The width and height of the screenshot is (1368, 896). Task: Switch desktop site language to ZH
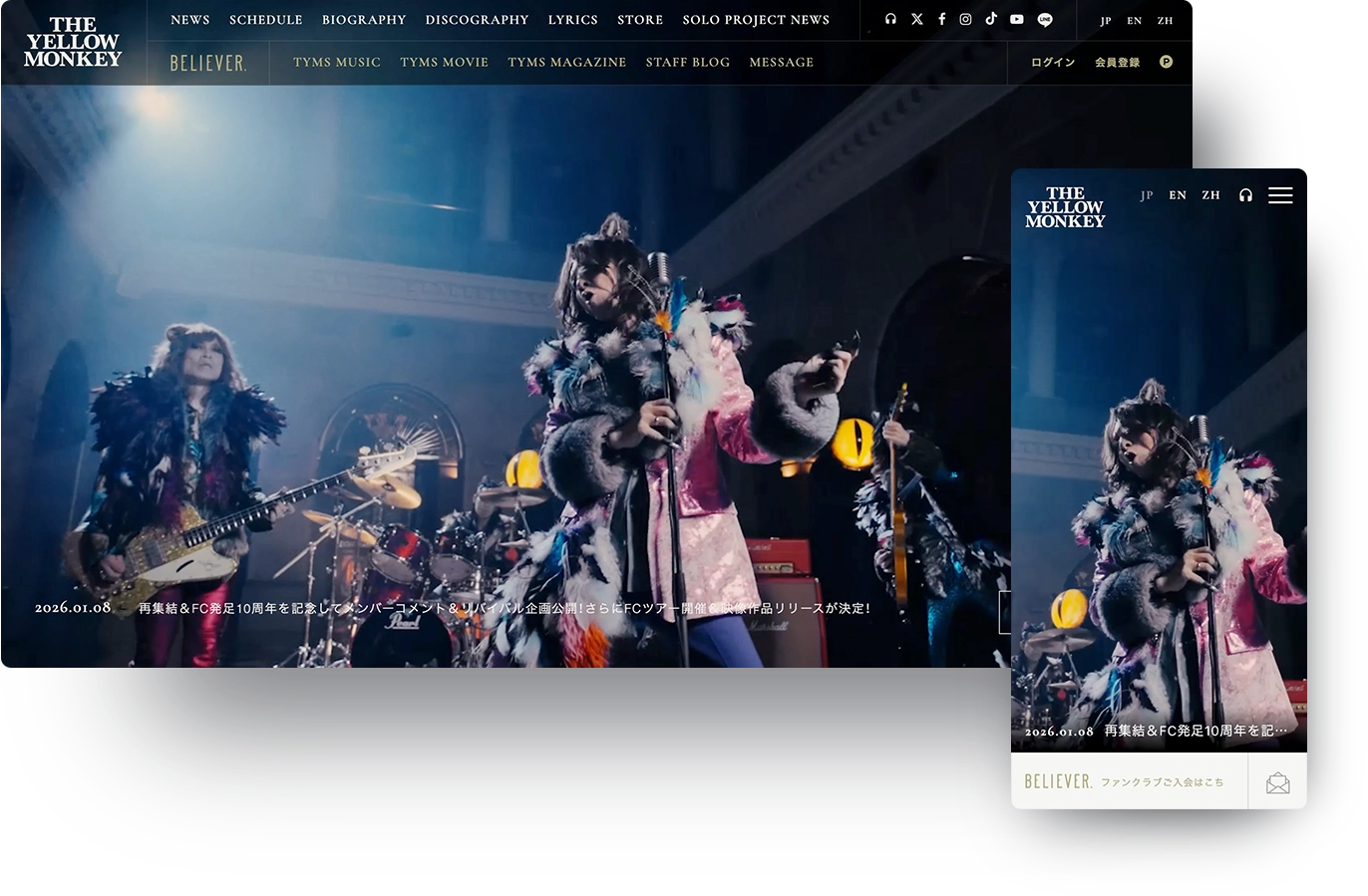[1165, 20]
